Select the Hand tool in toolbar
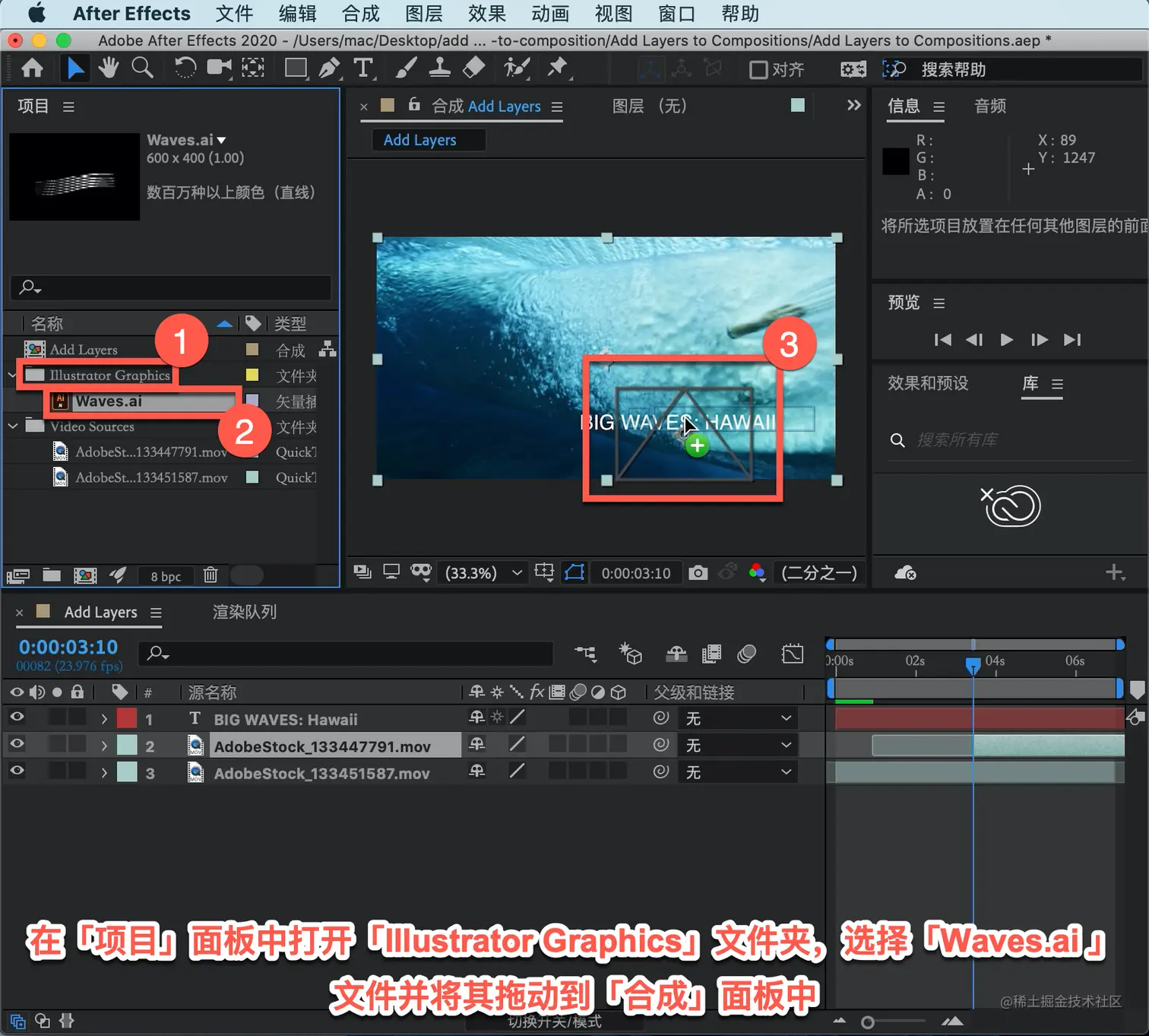 [109, 68]
